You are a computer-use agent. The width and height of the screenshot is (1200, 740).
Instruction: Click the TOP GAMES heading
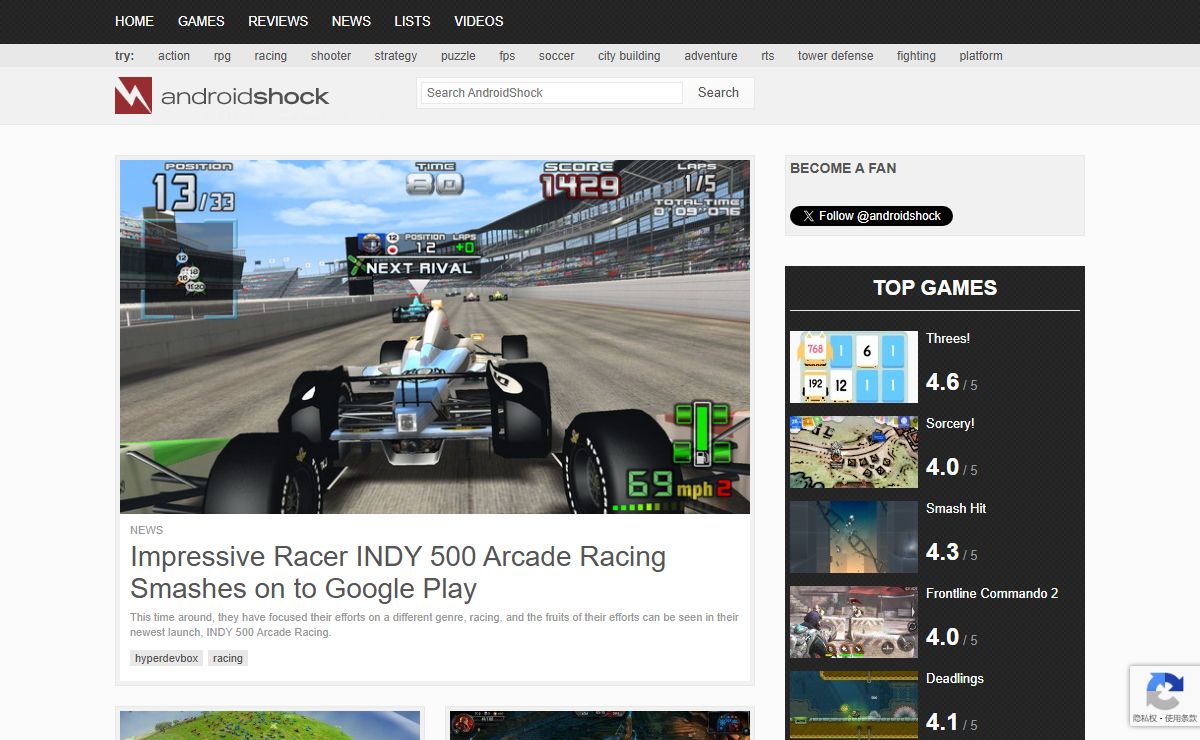pyautogui.click(x=935, y=288)
